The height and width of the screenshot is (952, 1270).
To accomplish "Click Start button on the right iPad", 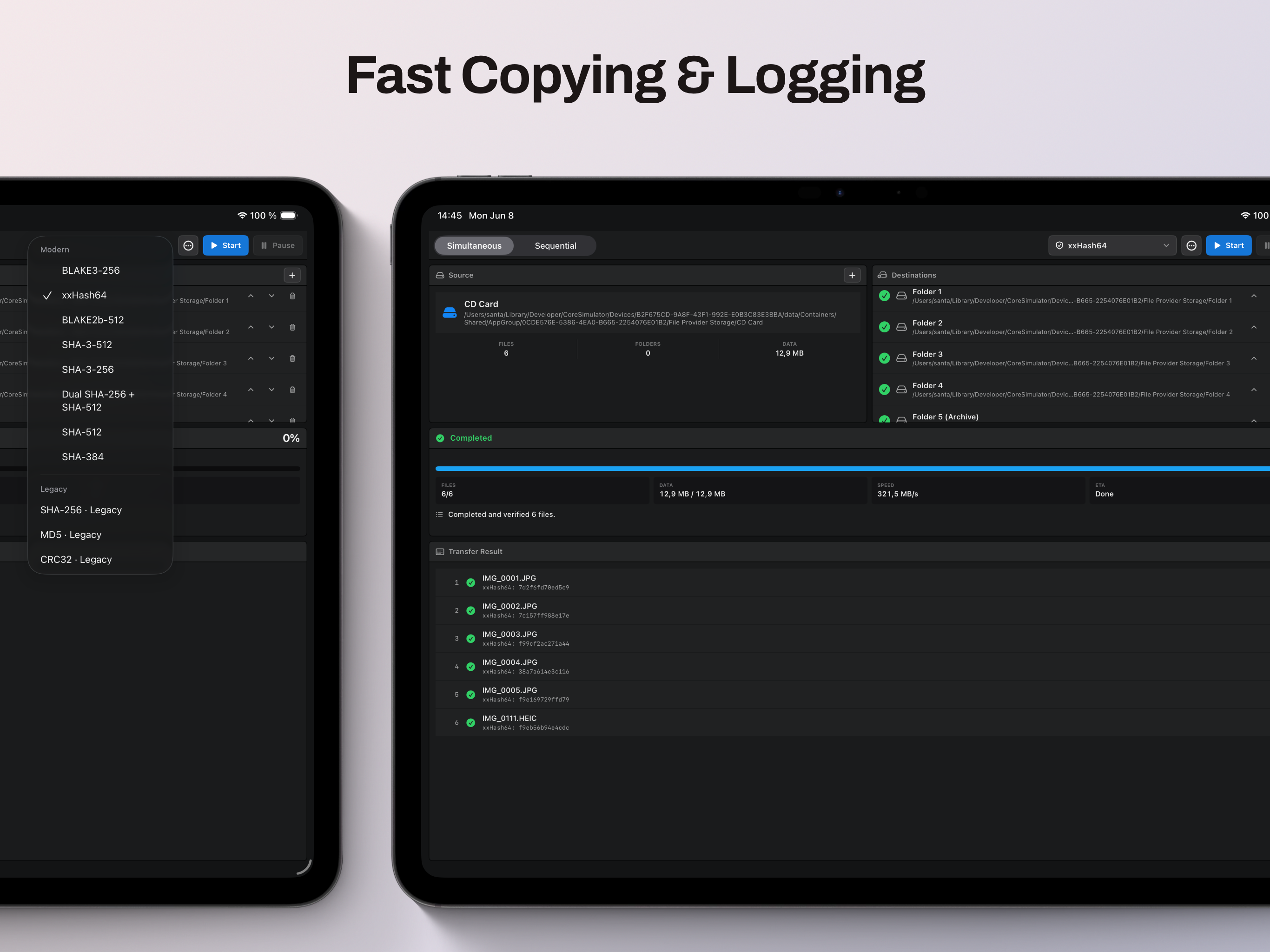I will 1229,246.
